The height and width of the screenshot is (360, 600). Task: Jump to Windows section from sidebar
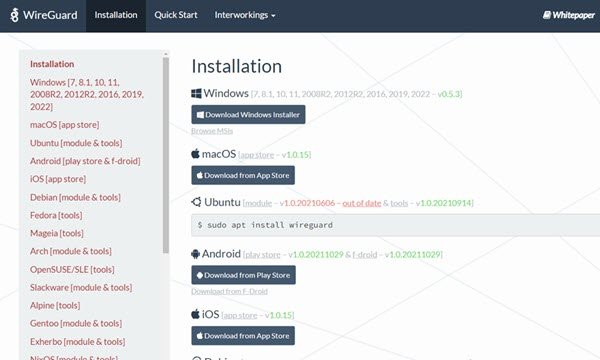87,94
